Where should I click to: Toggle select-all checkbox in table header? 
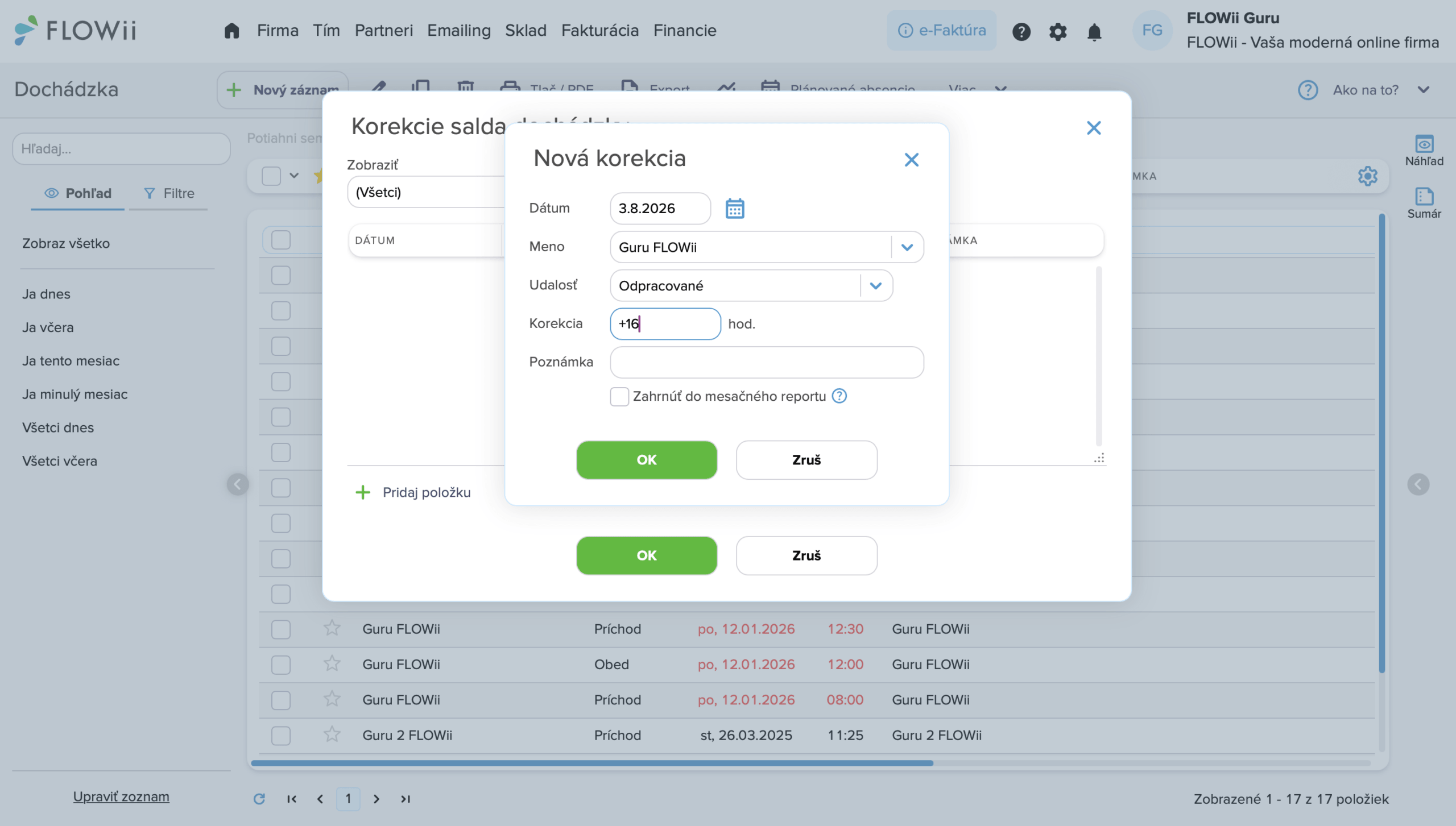pyautogui.click(x=271, y=176)
